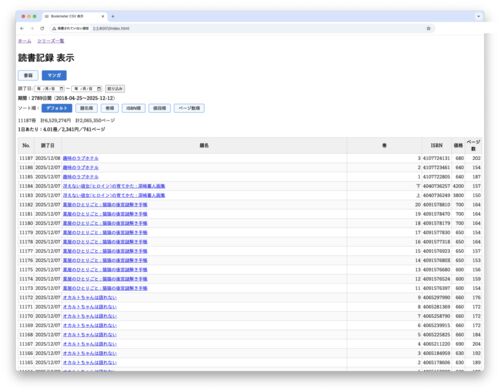
Task: Sort the list by ページ数 order
Action: tap(189, 108)
